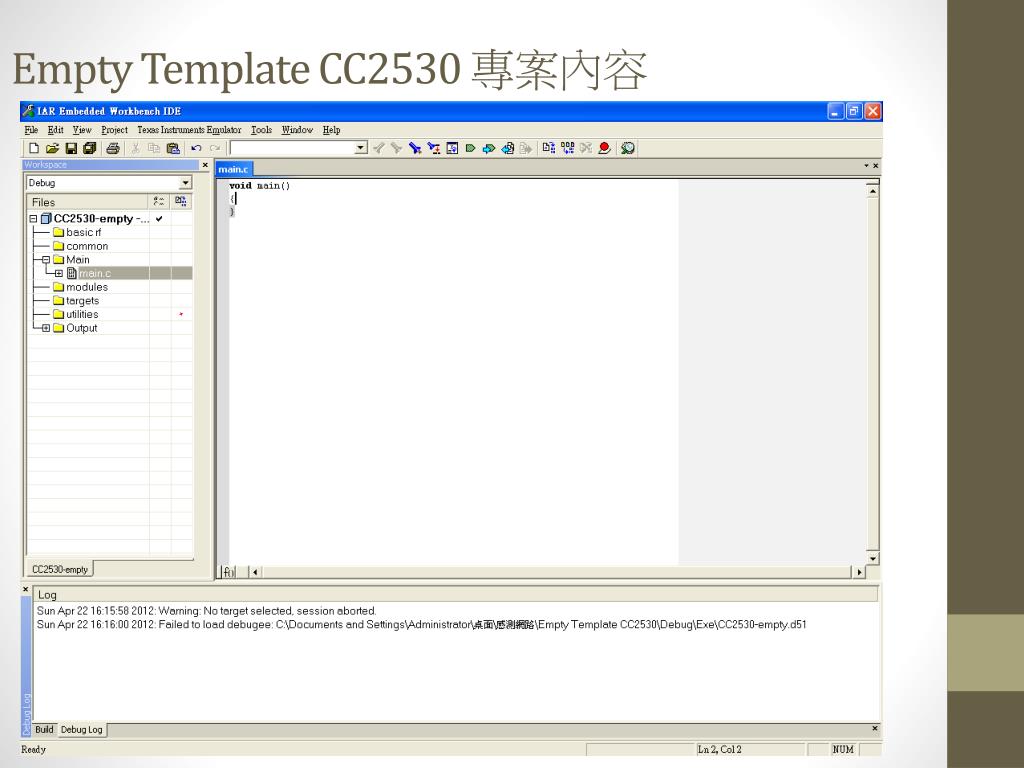Open the Window menu
The image size is (1024, 768).
pyautogui.click(x=297, y=130)
